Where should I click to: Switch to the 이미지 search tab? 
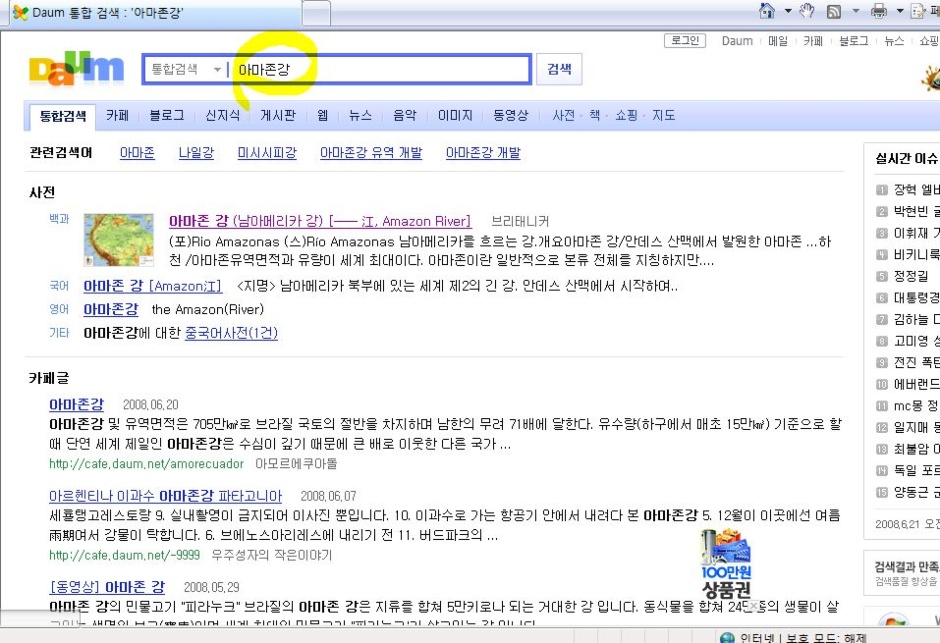[x=455, y=115]
